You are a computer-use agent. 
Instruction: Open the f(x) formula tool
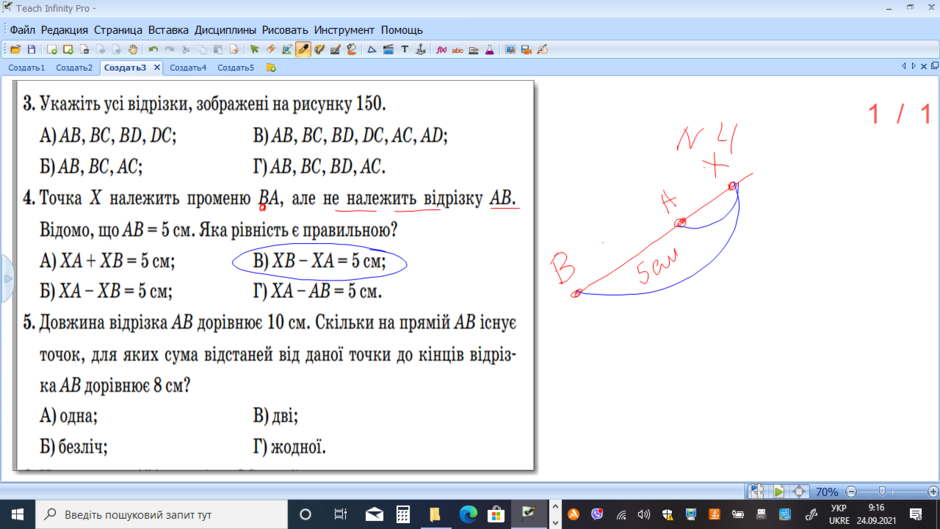click(441, 50)
